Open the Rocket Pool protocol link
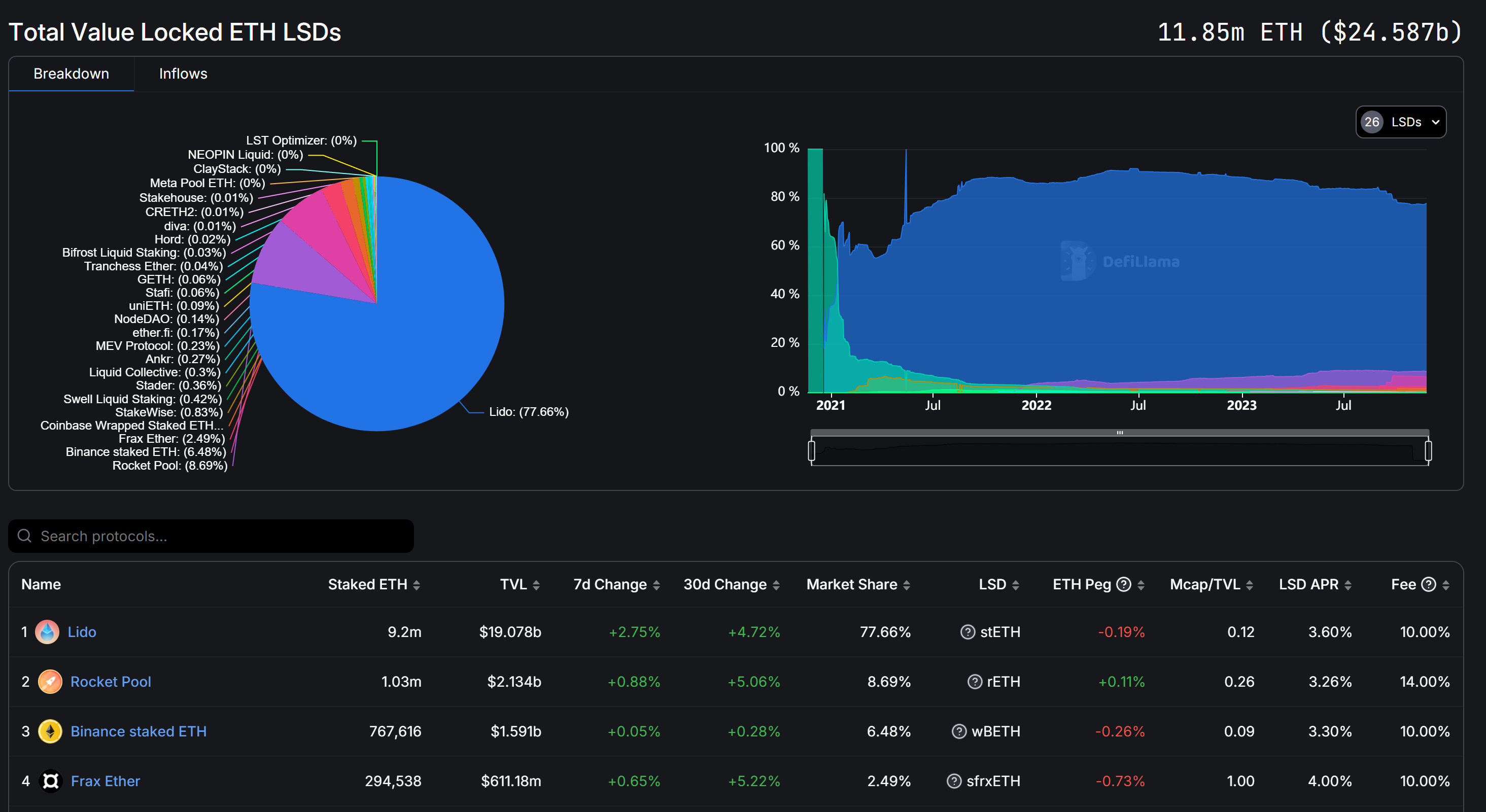This screenshot has height=812, width=1486. [111, 682]
